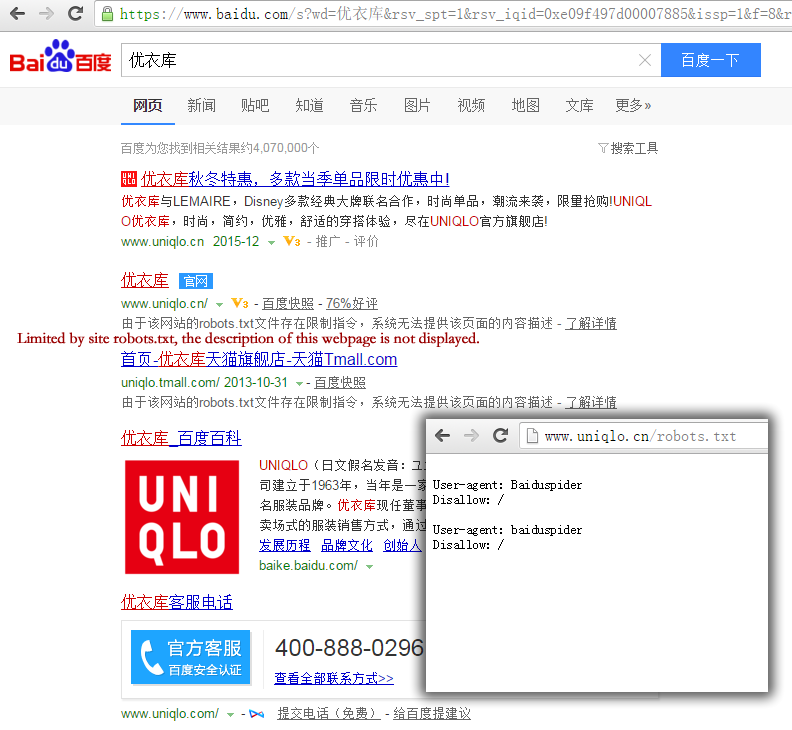Reload the robots.txt window page

coord(501,435)
